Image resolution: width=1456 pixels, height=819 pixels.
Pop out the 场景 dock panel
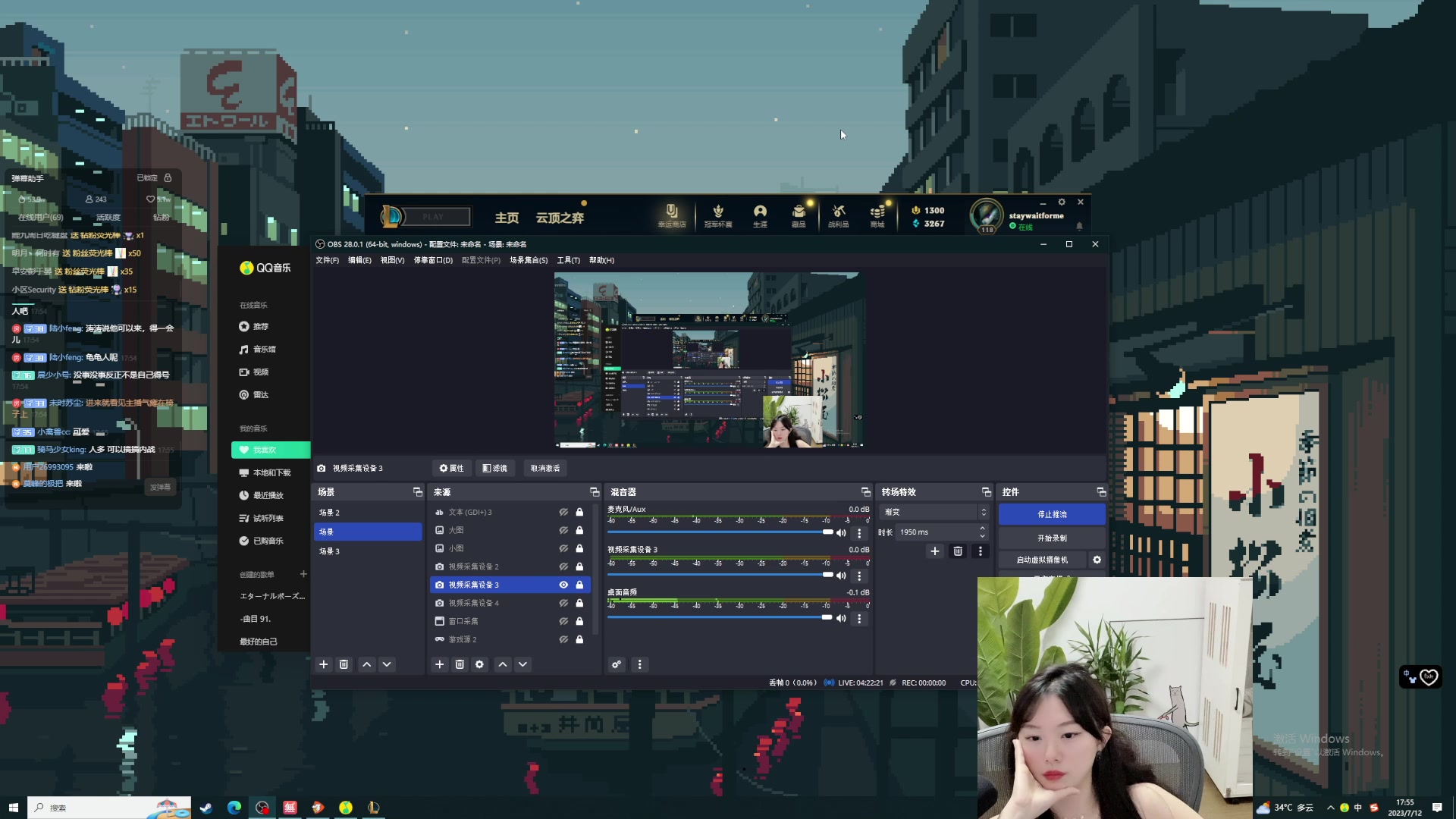[417, 492]
